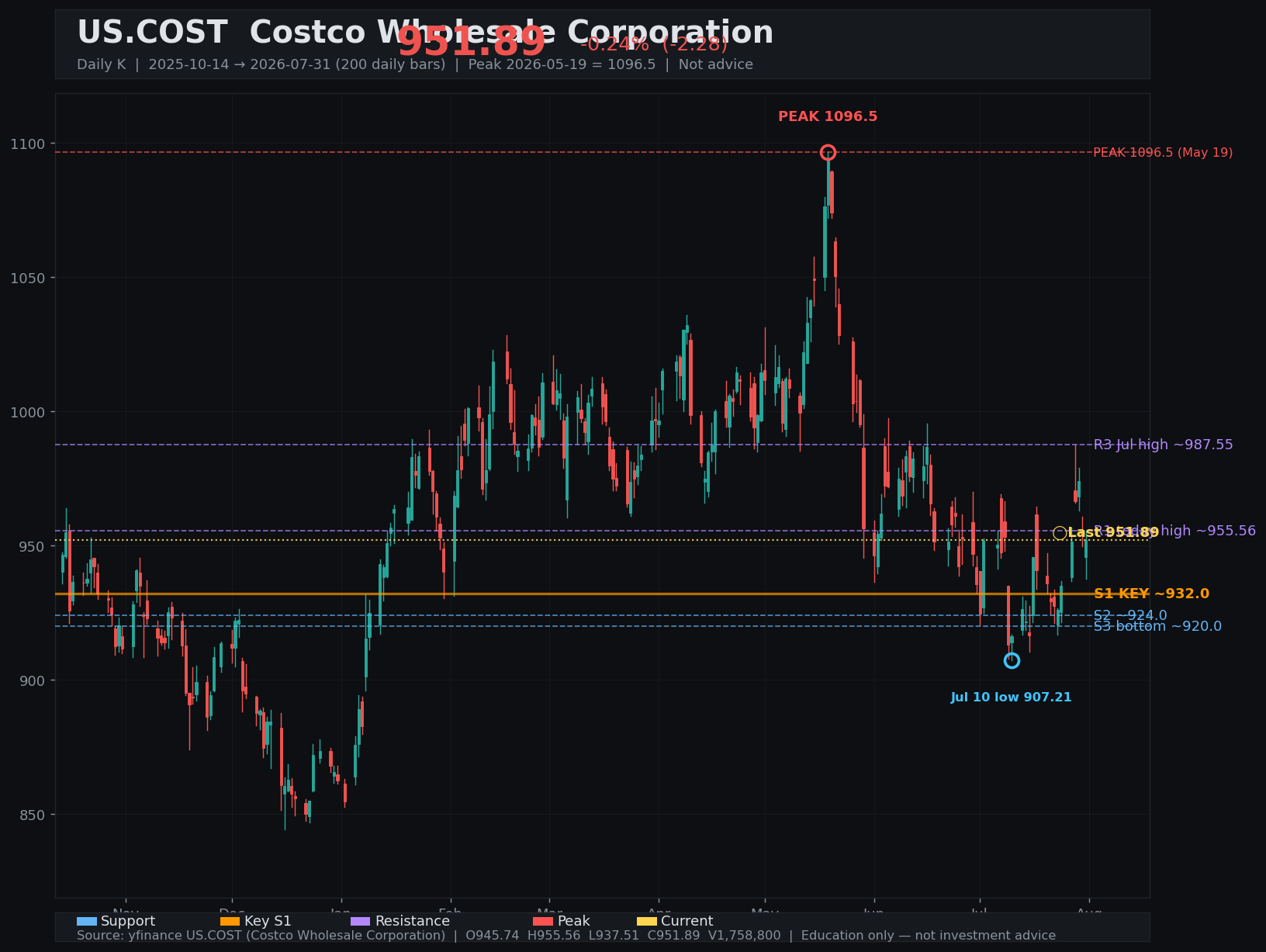Click the 'S1 KEY ~932.0' support label

point(1151,594)
